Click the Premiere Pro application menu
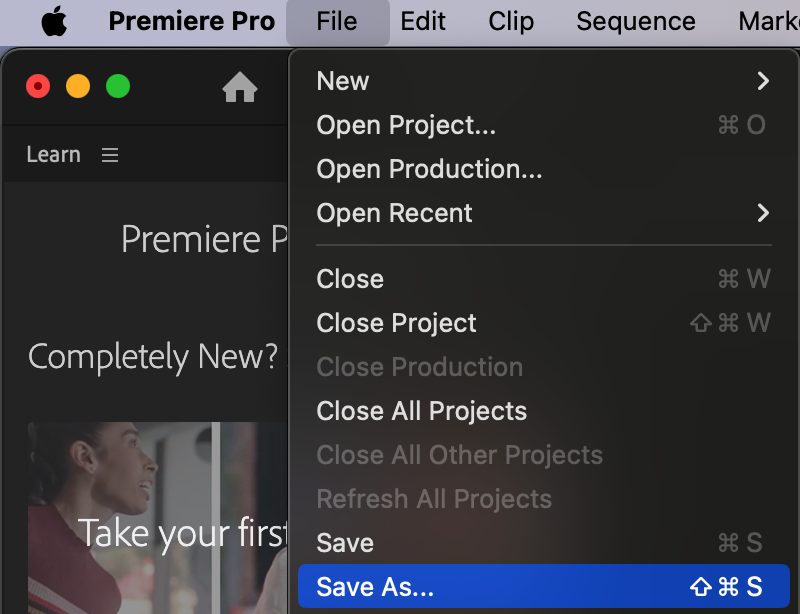The image size is (800, 614). point(191,21)
